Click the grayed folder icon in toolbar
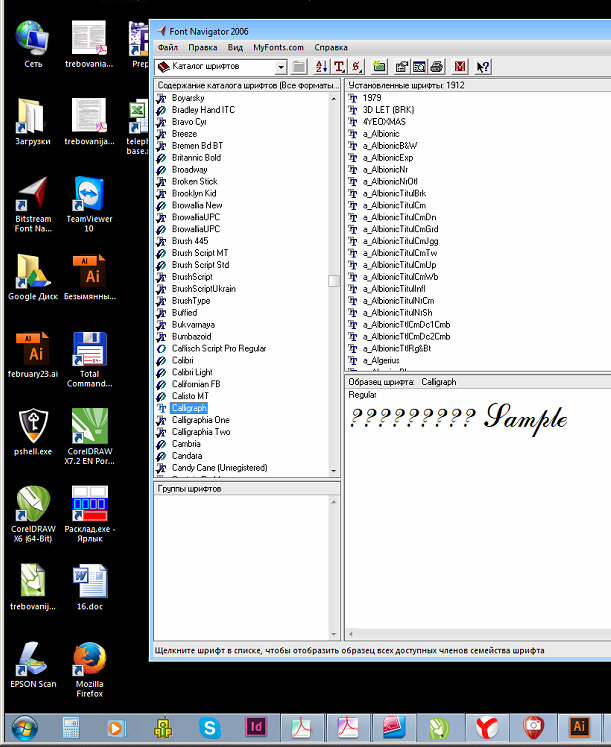Viewport: 611px width, 747px height. pos(299,67)
